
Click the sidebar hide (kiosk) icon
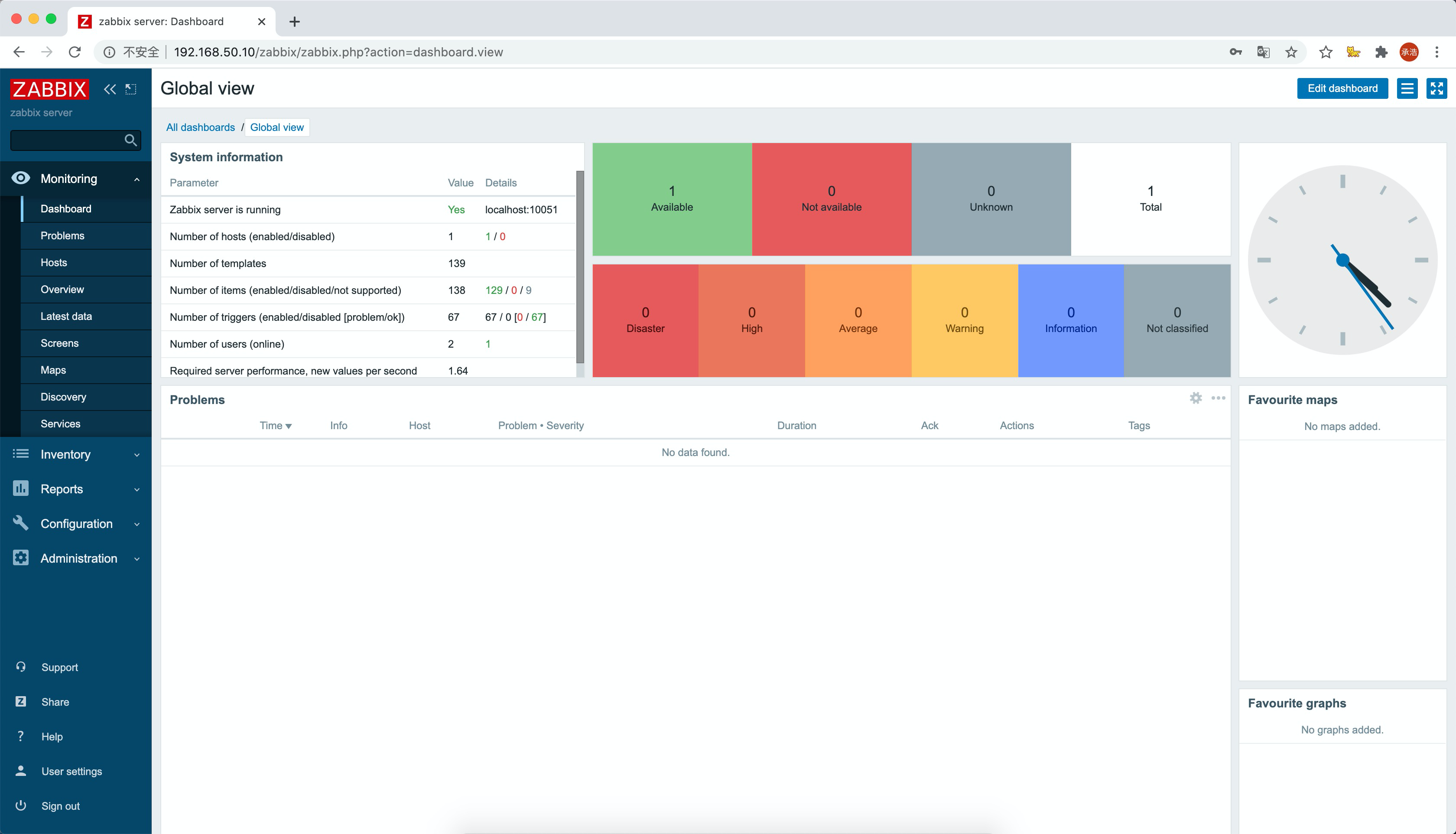pyautogui.click(x=131, y=89)
